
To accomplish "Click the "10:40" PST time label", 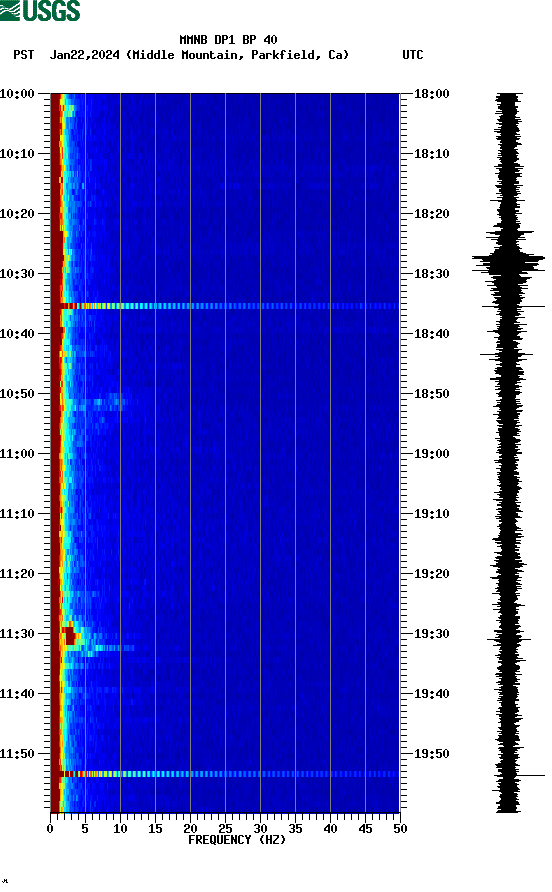I will (x=17, y=334).
